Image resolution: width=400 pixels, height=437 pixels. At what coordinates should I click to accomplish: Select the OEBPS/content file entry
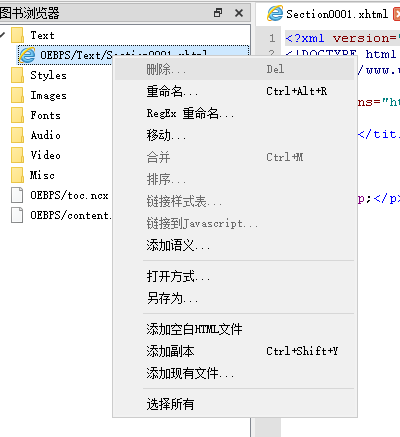(x=62, y=215)
